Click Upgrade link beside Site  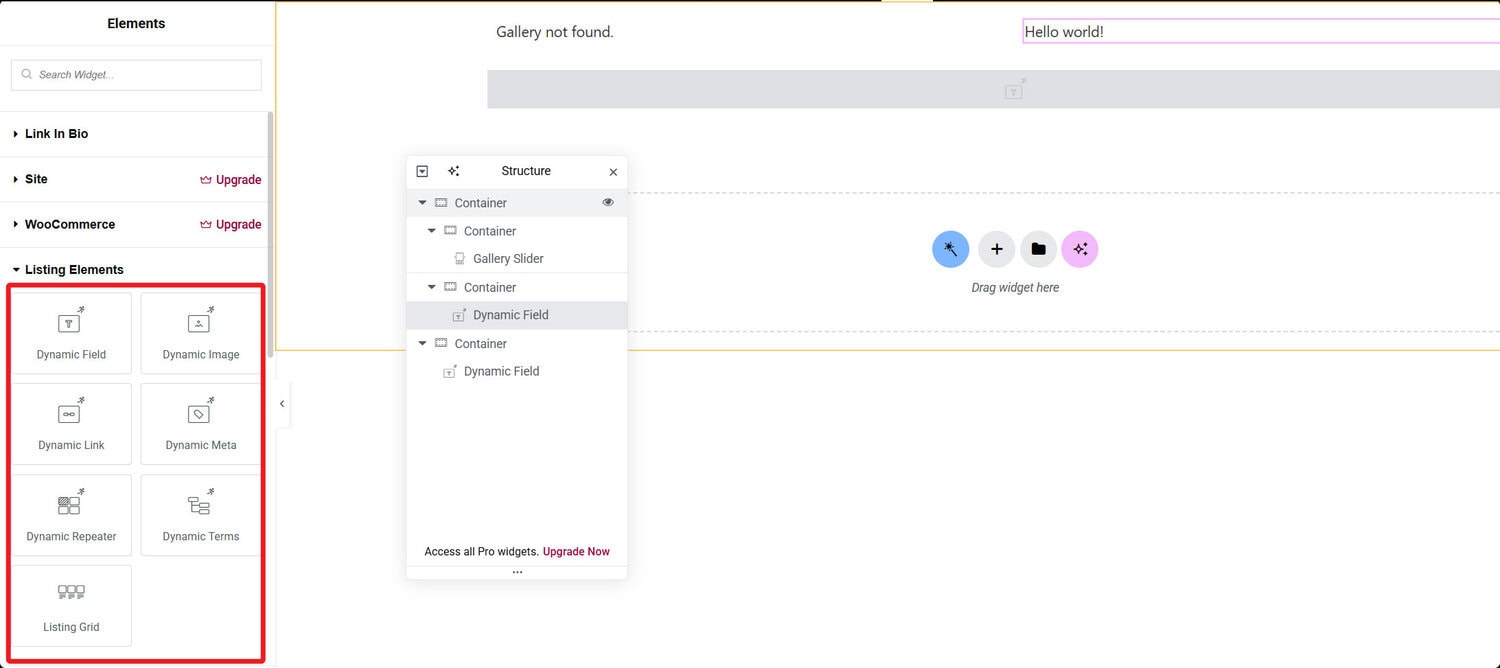(231, 180)
